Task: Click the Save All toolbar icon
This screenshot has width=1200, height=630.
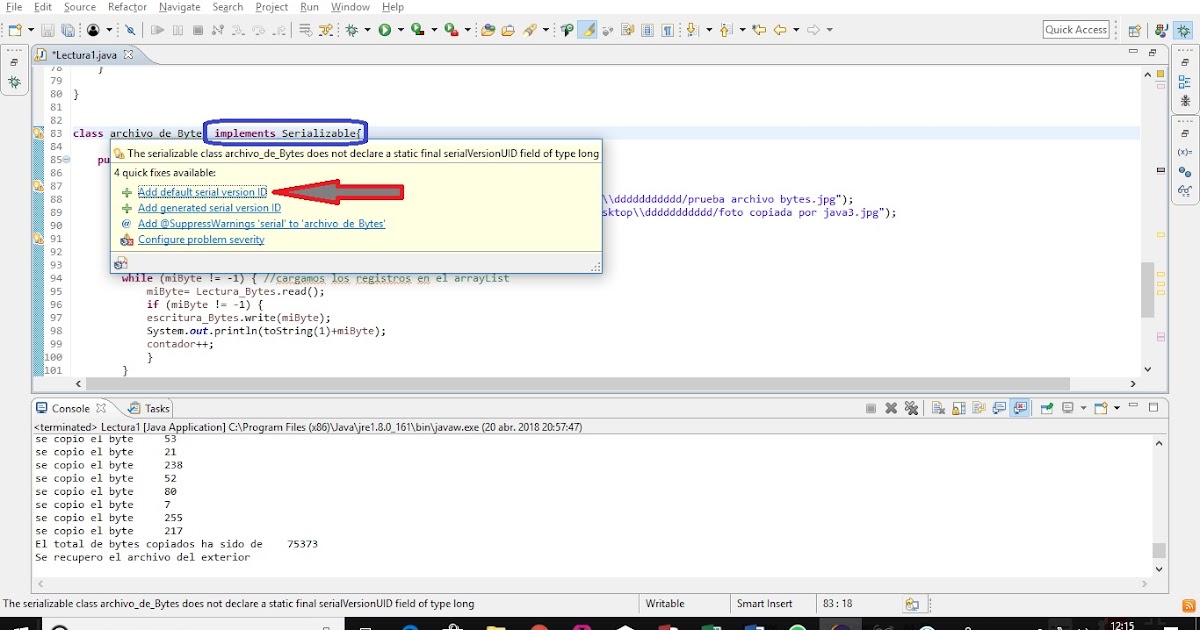Action: [x=68, y=30]
